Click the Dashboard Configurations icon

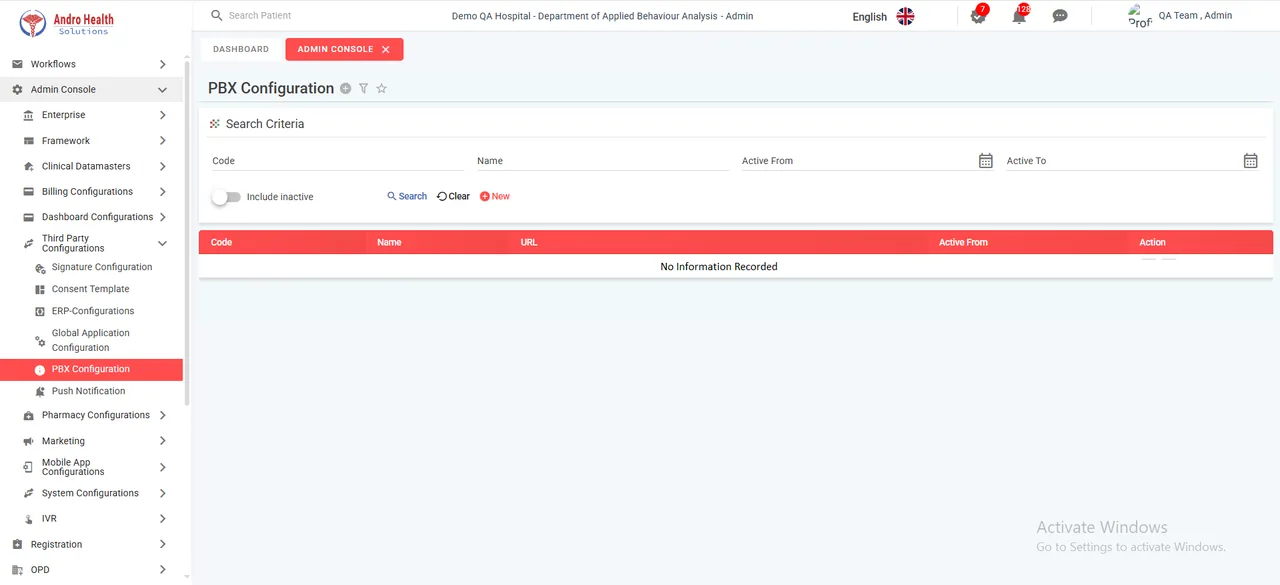[x=28, y=217]
